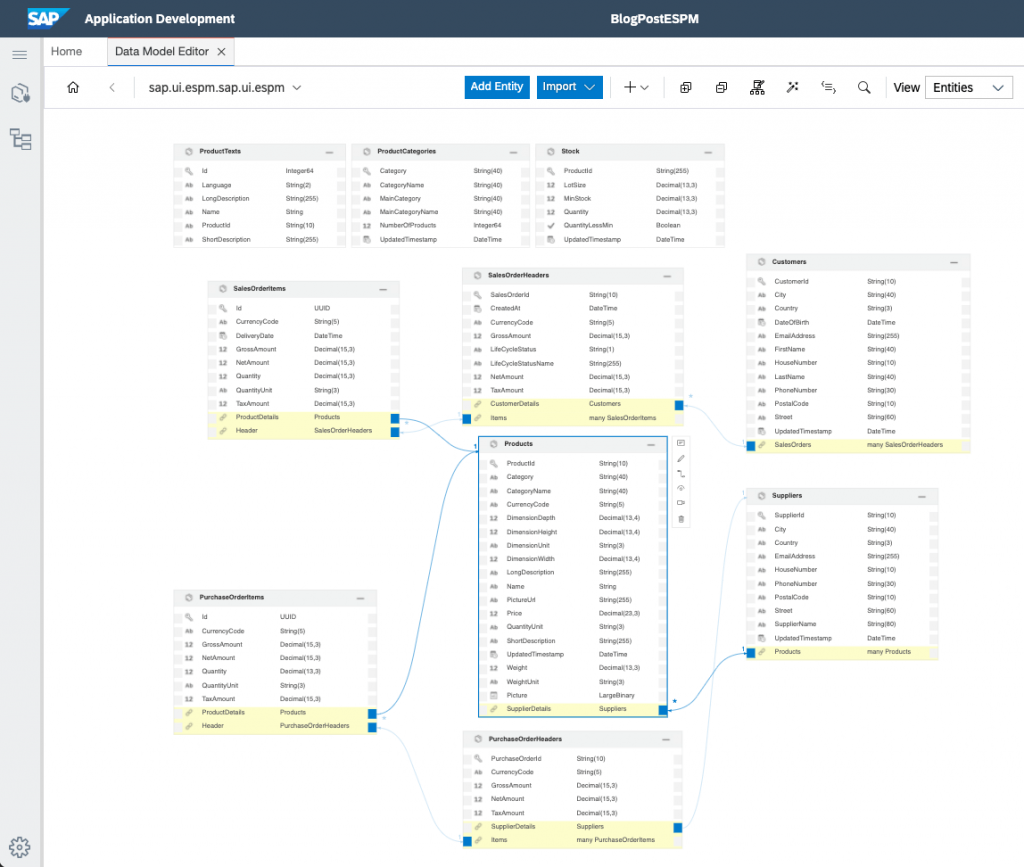Open the View Entities combo box

click(969, 87)
